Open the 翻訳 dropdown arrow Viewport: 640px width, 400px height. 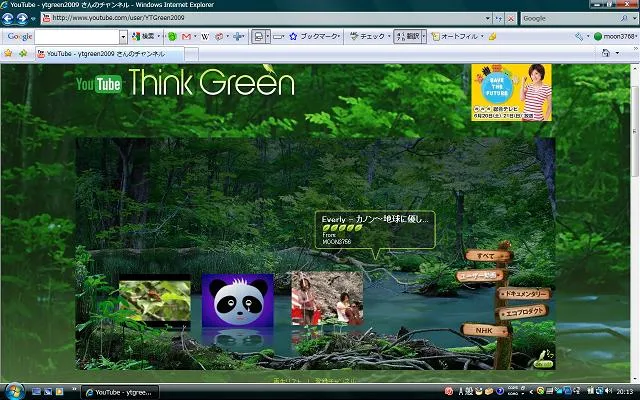click(424, 36)
